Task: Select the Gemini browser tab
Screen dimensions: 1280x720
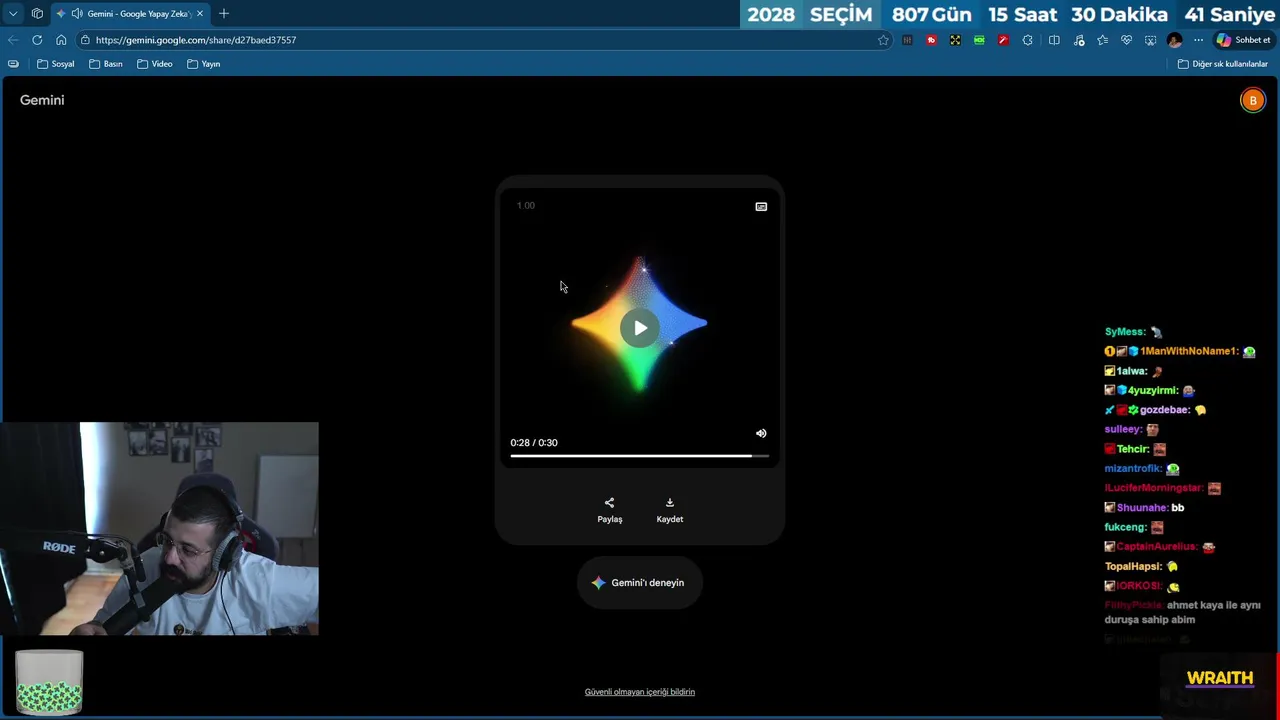Action: (x=130, y=13)
